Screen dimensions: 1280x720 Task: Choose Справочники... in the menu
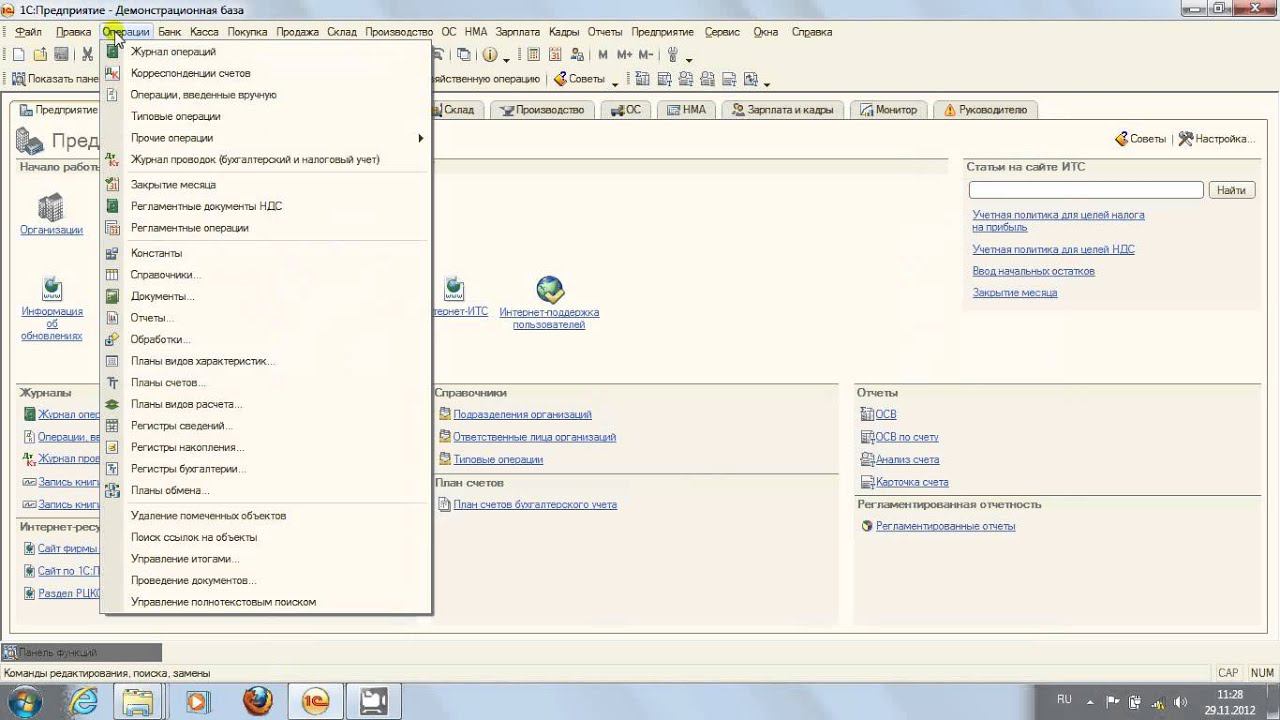(266, 275)
